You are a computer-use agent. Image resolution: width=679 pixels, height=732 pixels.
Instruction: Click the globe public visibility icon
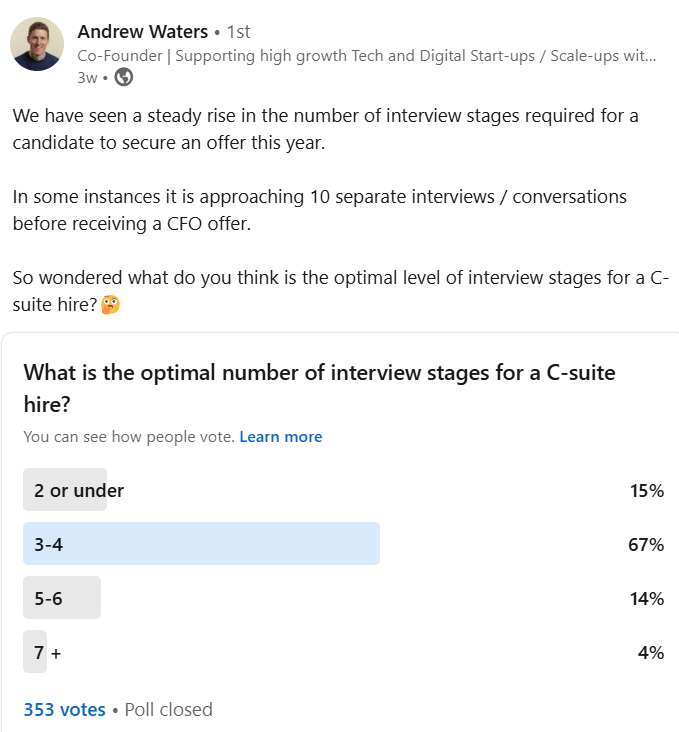coord(124,77)
